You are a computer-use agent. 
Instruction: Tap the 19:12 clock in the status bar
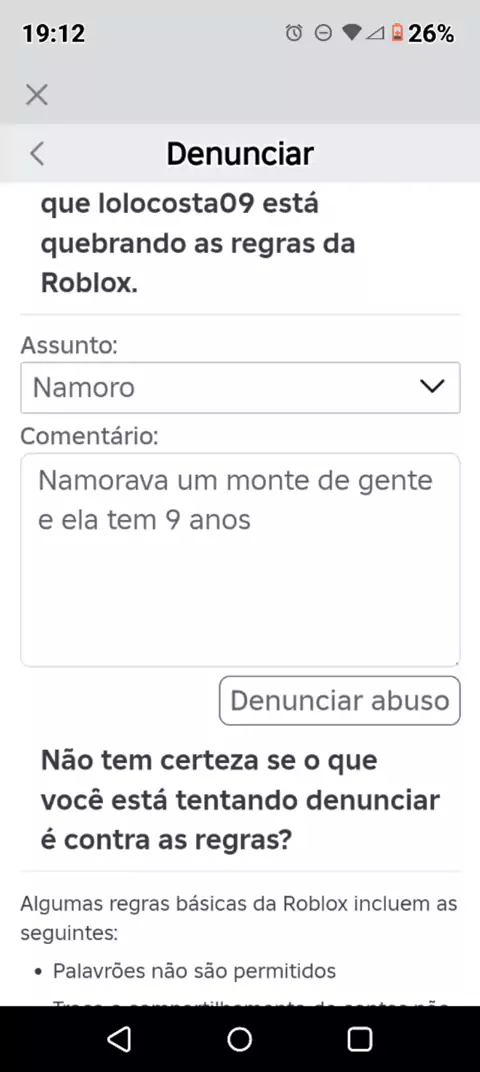pyautogui.click(x=54, y=34)
